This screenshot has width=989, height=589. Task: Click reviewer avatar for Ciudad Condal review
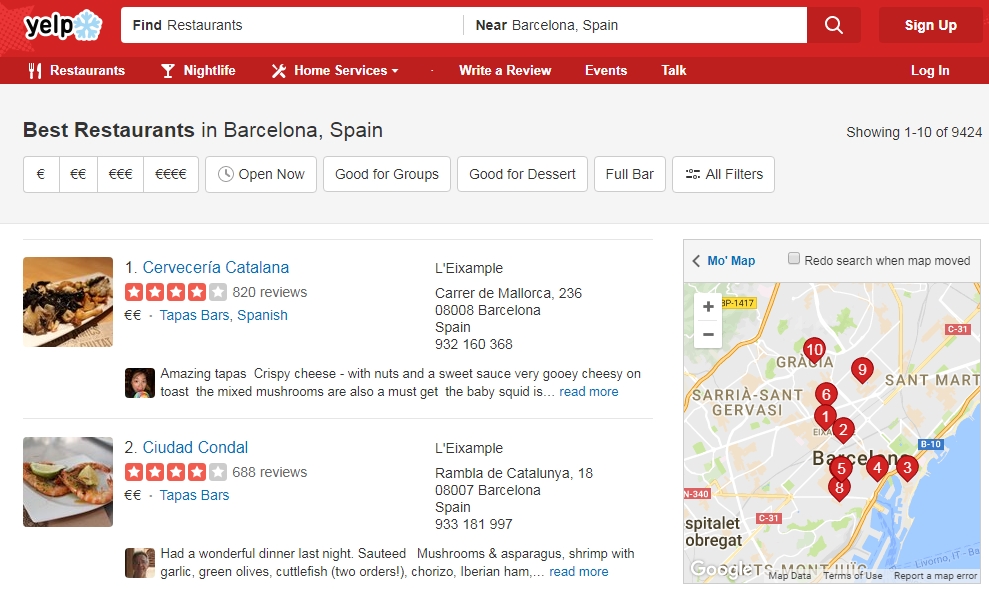[139, 563]
